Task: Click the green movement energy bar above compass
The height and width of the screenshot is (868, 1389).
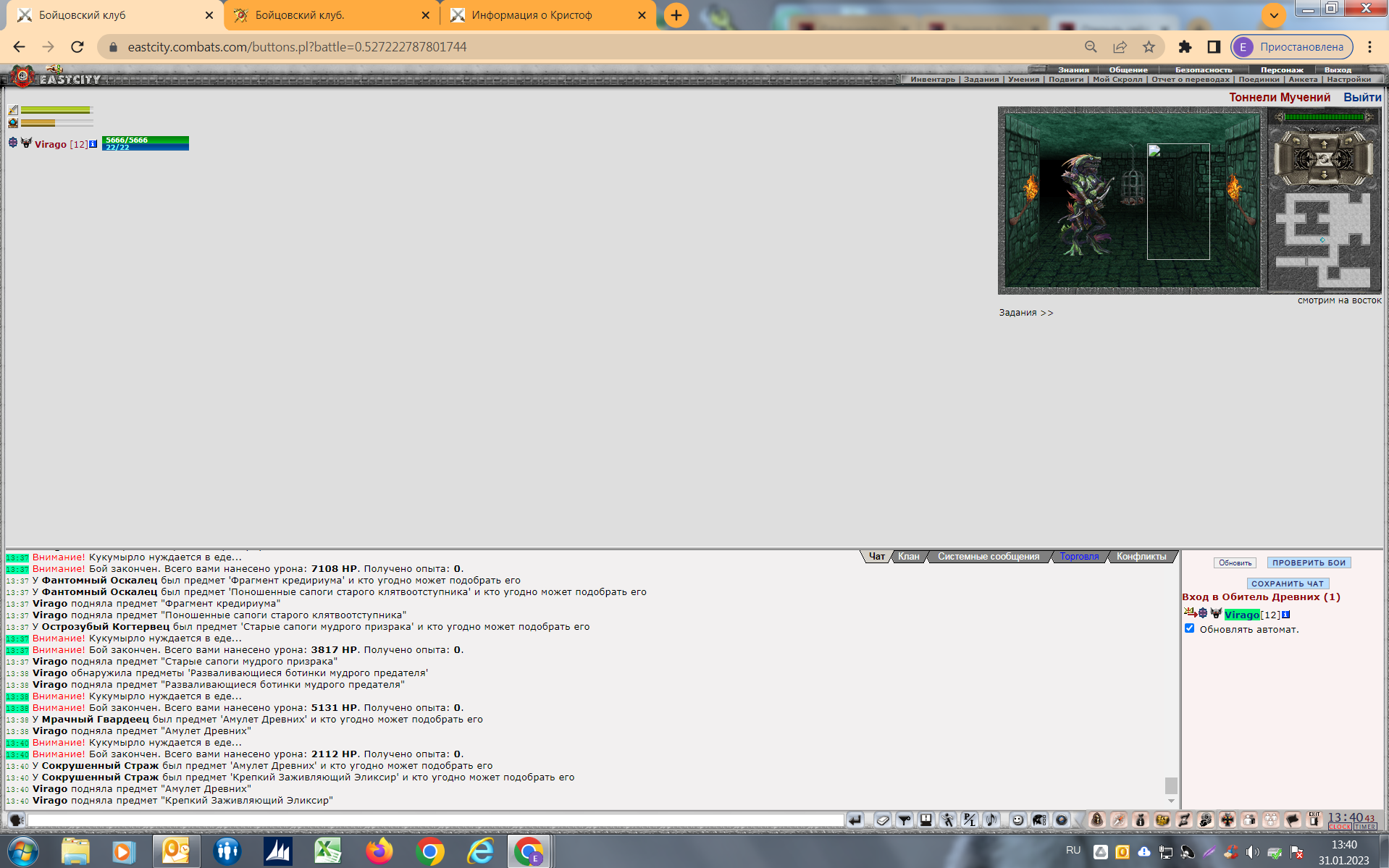Action: [x=1324, y=117]
